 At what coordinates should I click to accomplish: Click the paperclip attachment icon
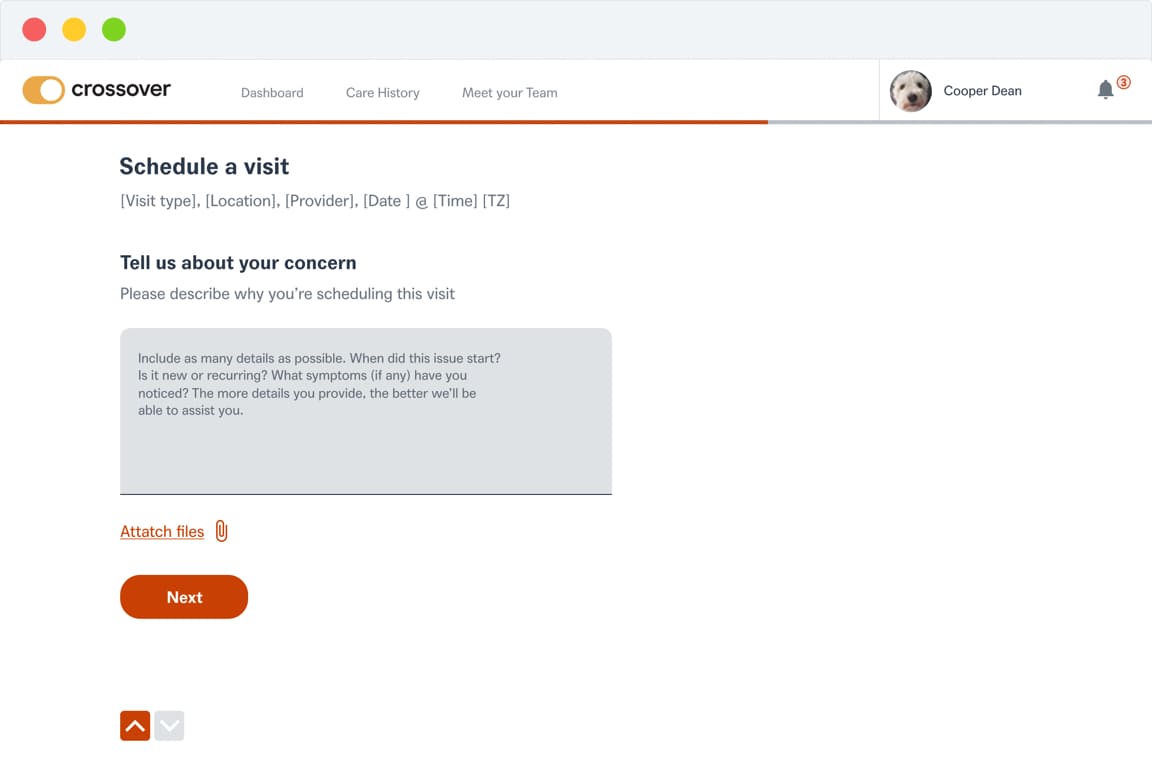click(222, 532)
